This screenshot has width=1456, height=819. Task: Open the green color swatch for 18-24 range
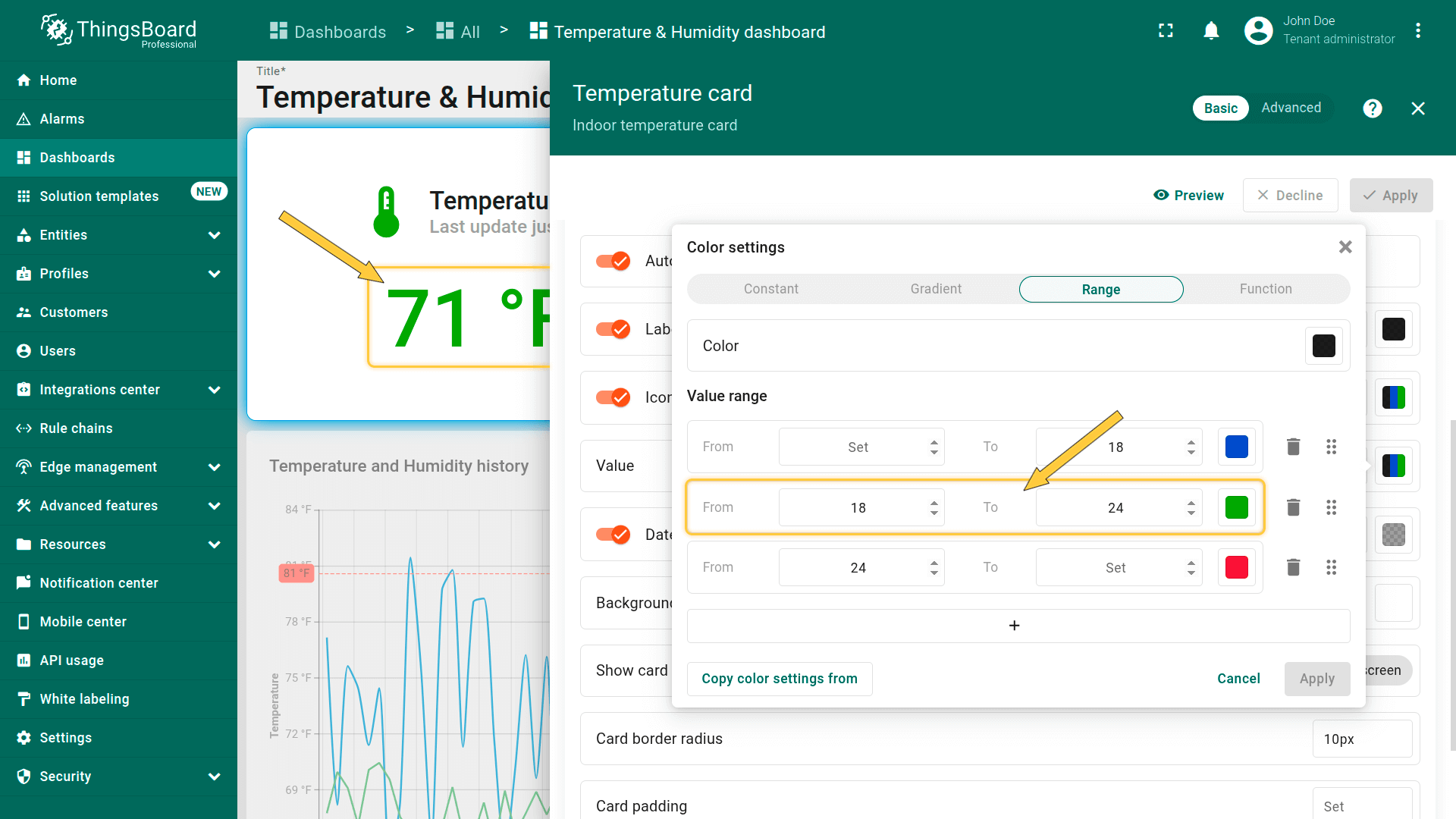tap(1236, 507)
